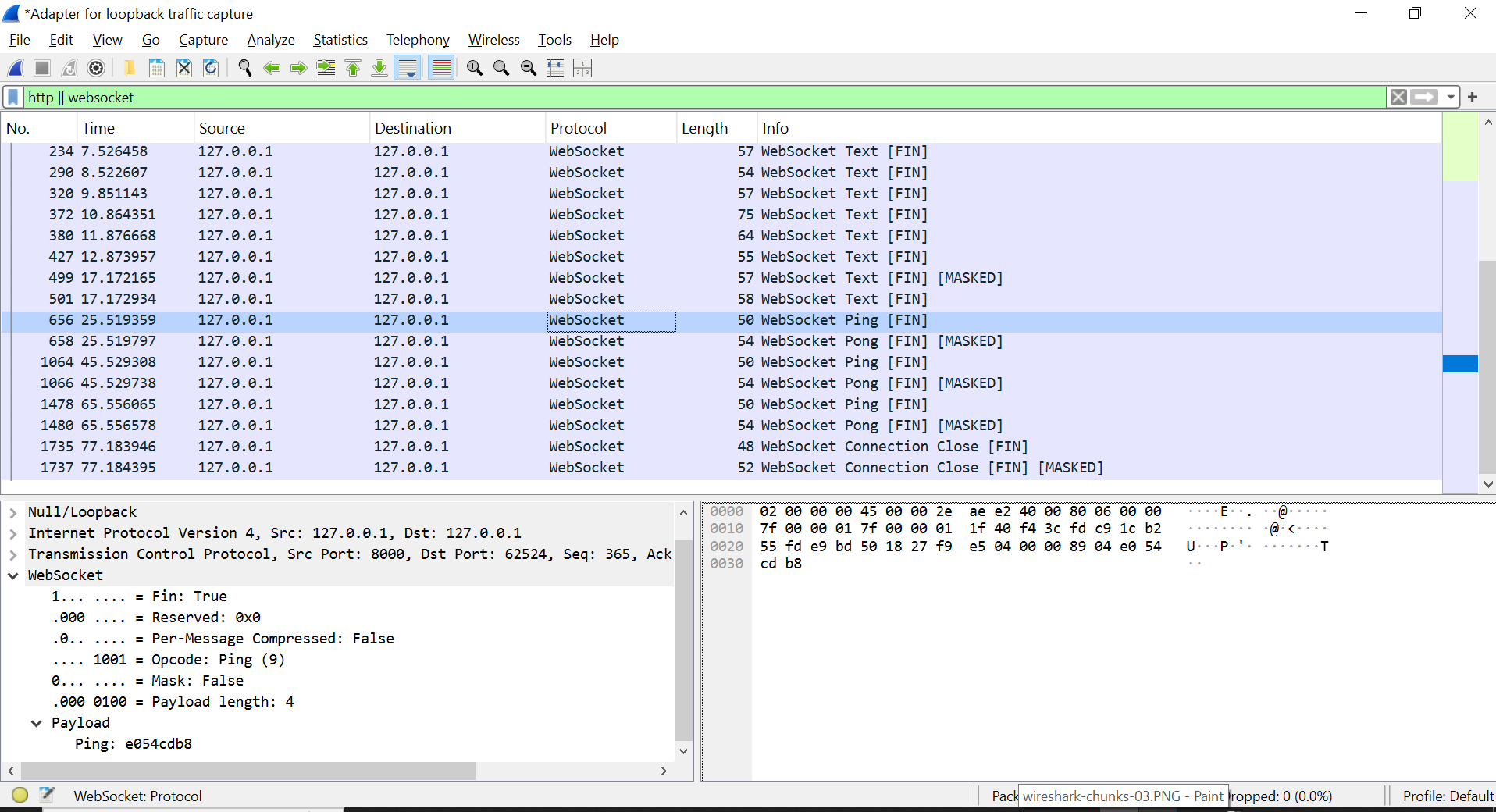Select packet 1735 Connection Close row
The width and height of the screenshot is (1496, 812).
click(721, 447)
